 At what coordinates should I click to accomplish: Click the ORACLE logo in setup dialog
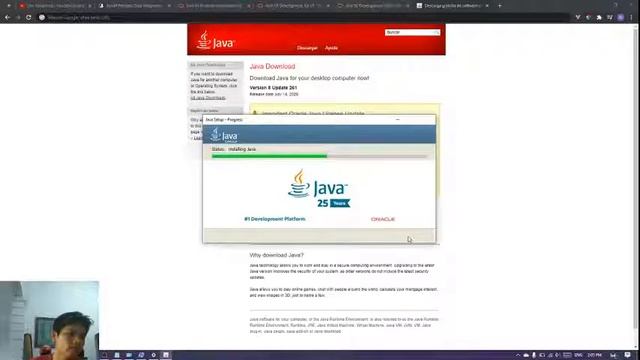tap(383, 219)
